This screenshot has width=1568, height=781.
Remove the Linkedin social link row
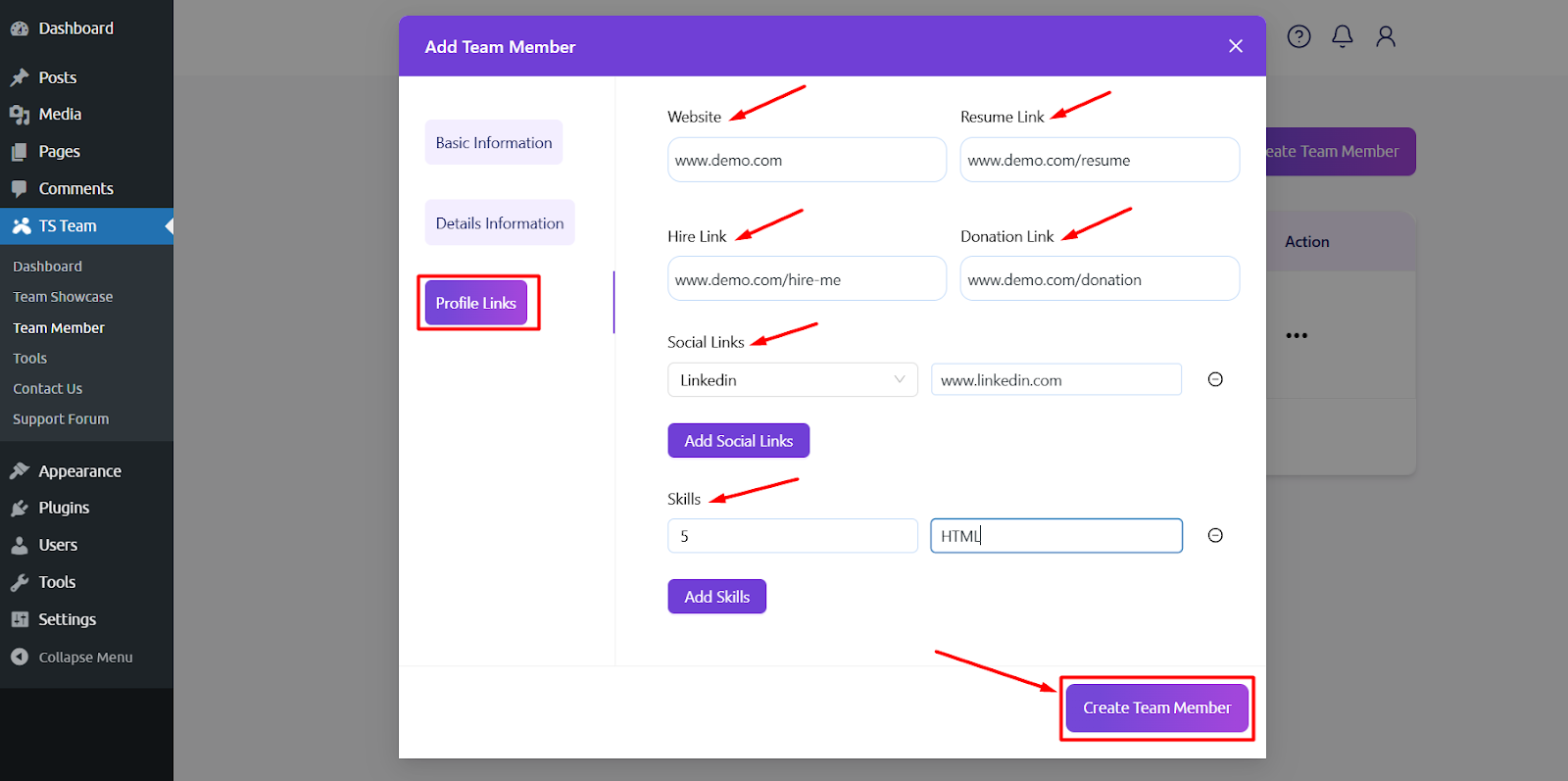[1215, 379]
